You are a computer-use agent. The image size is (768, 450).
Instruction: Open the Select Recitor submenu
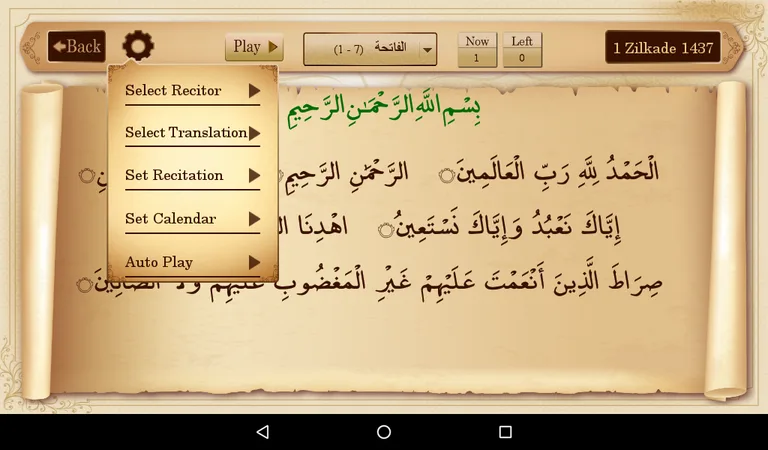click(x=192, y=91)
